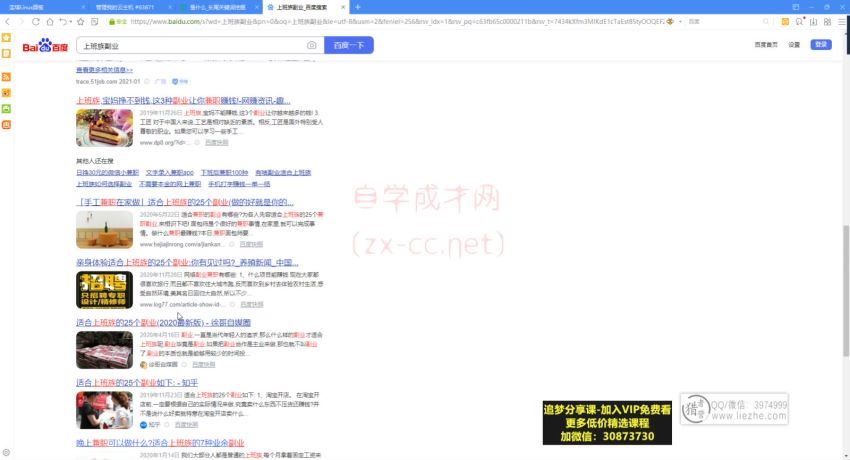Screen dimensions: 850x460
Task: Click the gear icon at bottom-left corner
Action: 7,451
